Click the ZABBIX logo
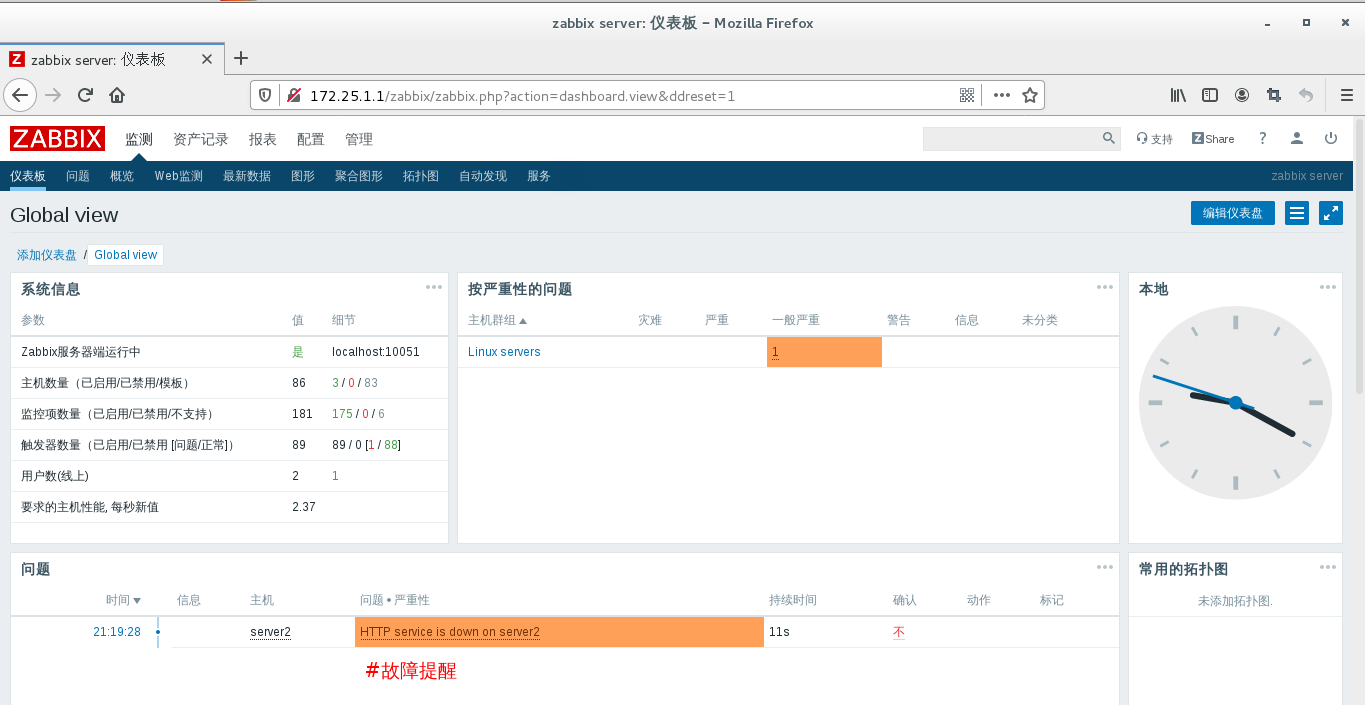Screen dimensions: 1365x705 point(57,139)
